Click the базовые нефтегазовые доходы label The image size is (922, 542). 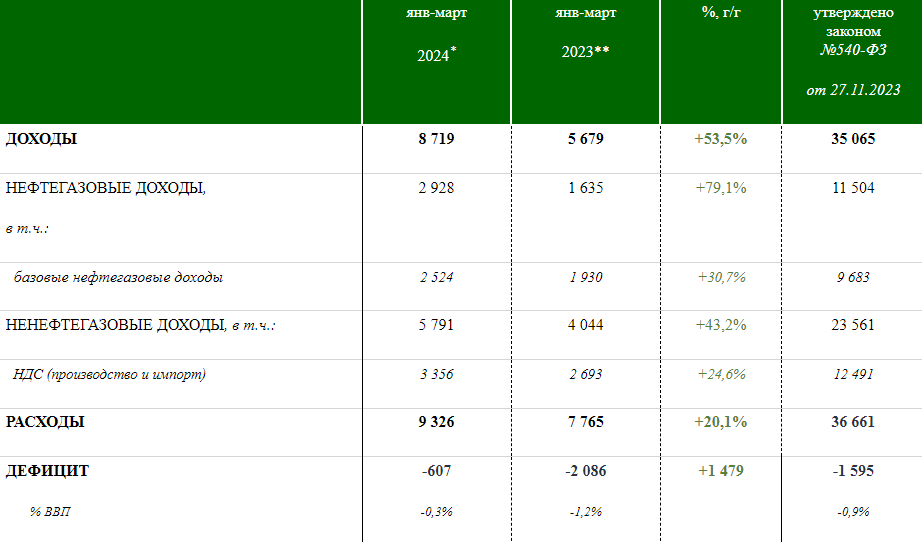pyautogui.click(x=118, y=277)
